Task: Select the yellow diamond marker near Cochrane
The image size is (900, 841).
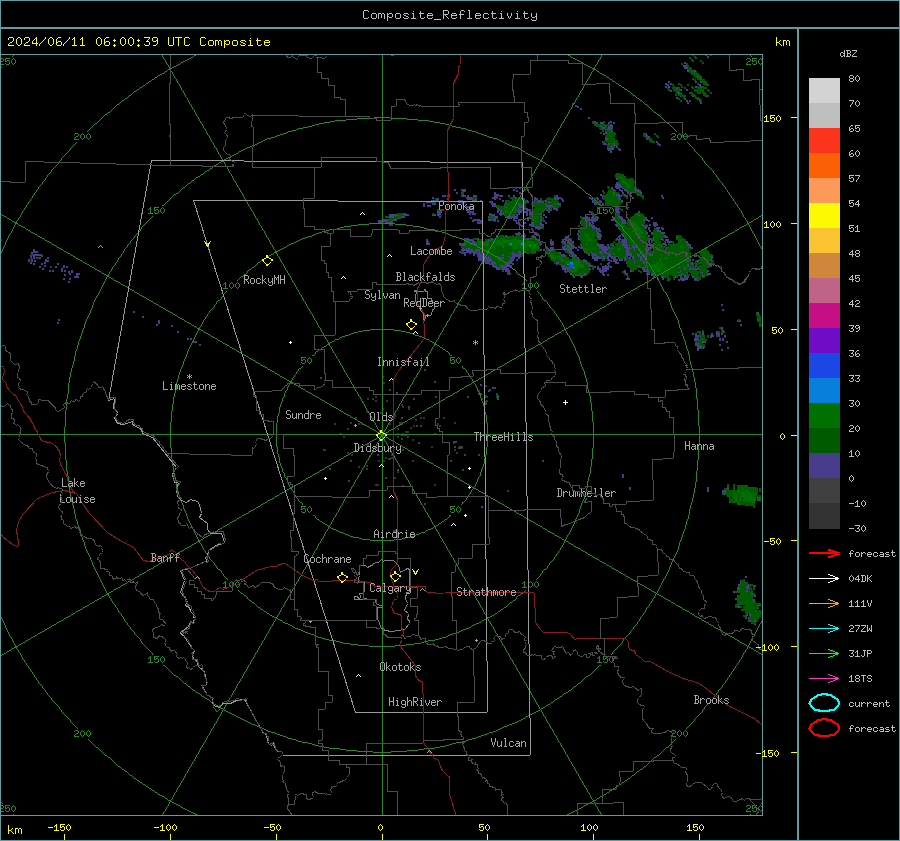Action: [x=342, y=577]
